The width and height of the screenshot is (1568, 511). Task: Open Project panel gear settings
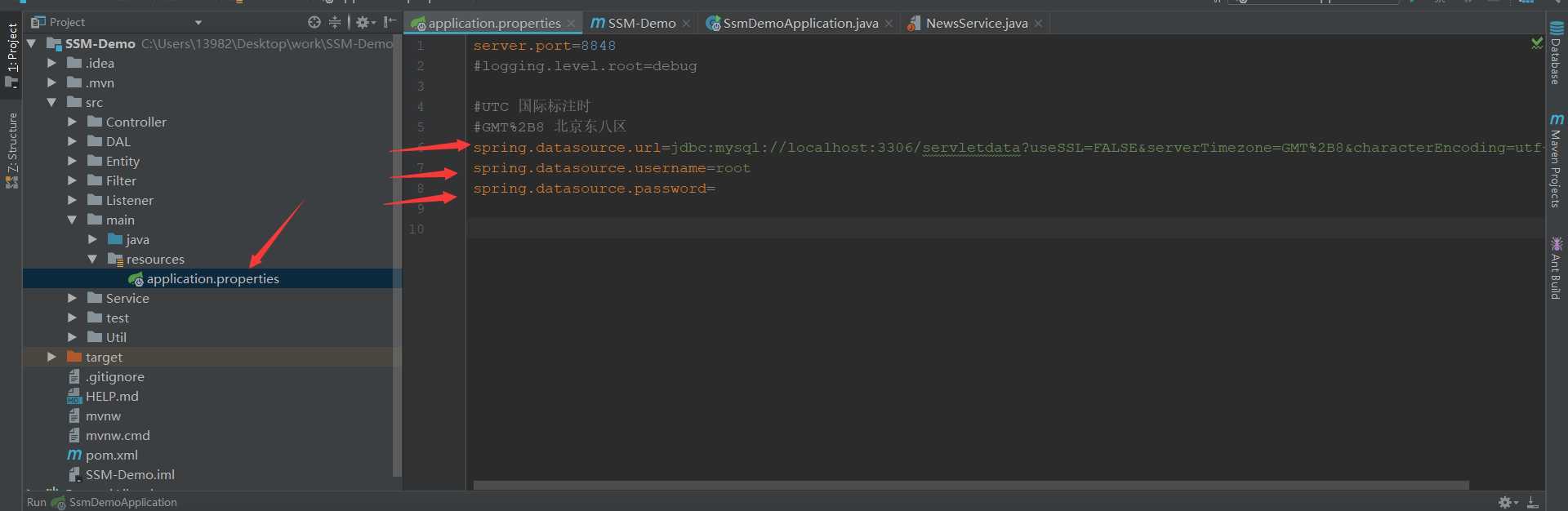tap(363, 22)
